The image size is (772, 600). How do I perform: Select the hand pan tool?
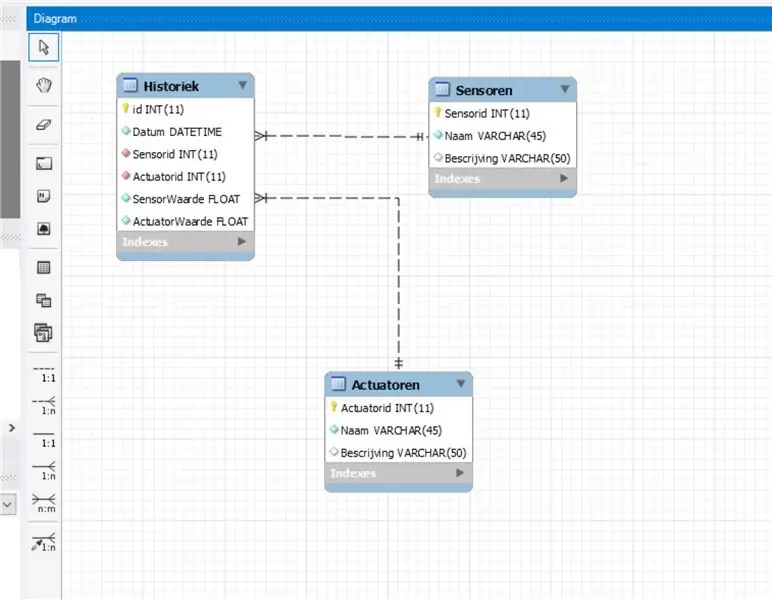[44, 85]
